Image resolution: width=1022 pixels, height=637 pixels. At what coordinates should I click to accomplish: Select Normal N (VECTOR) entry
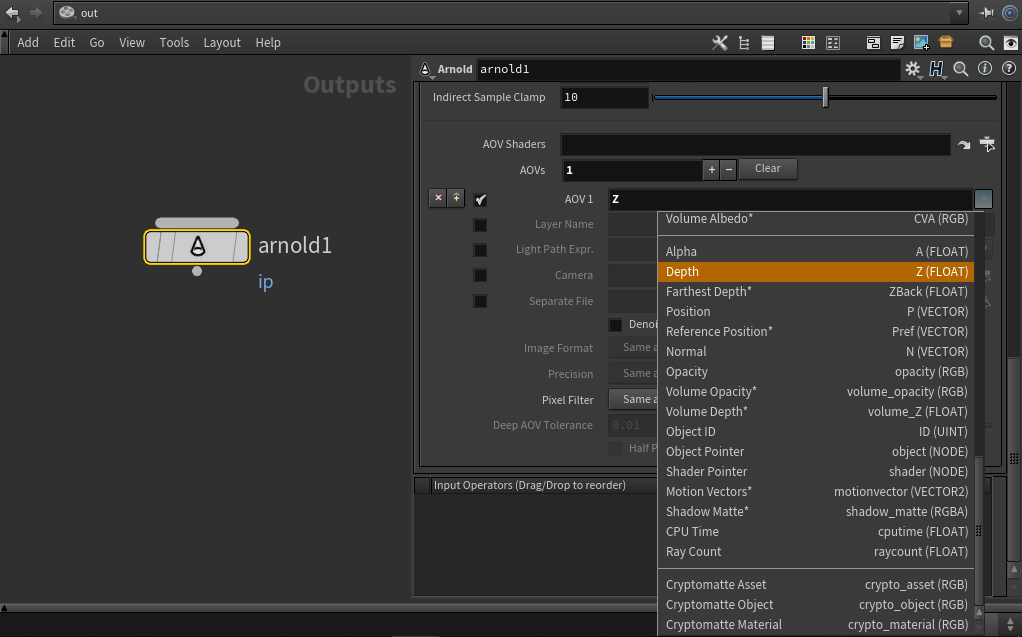(816, 351)
